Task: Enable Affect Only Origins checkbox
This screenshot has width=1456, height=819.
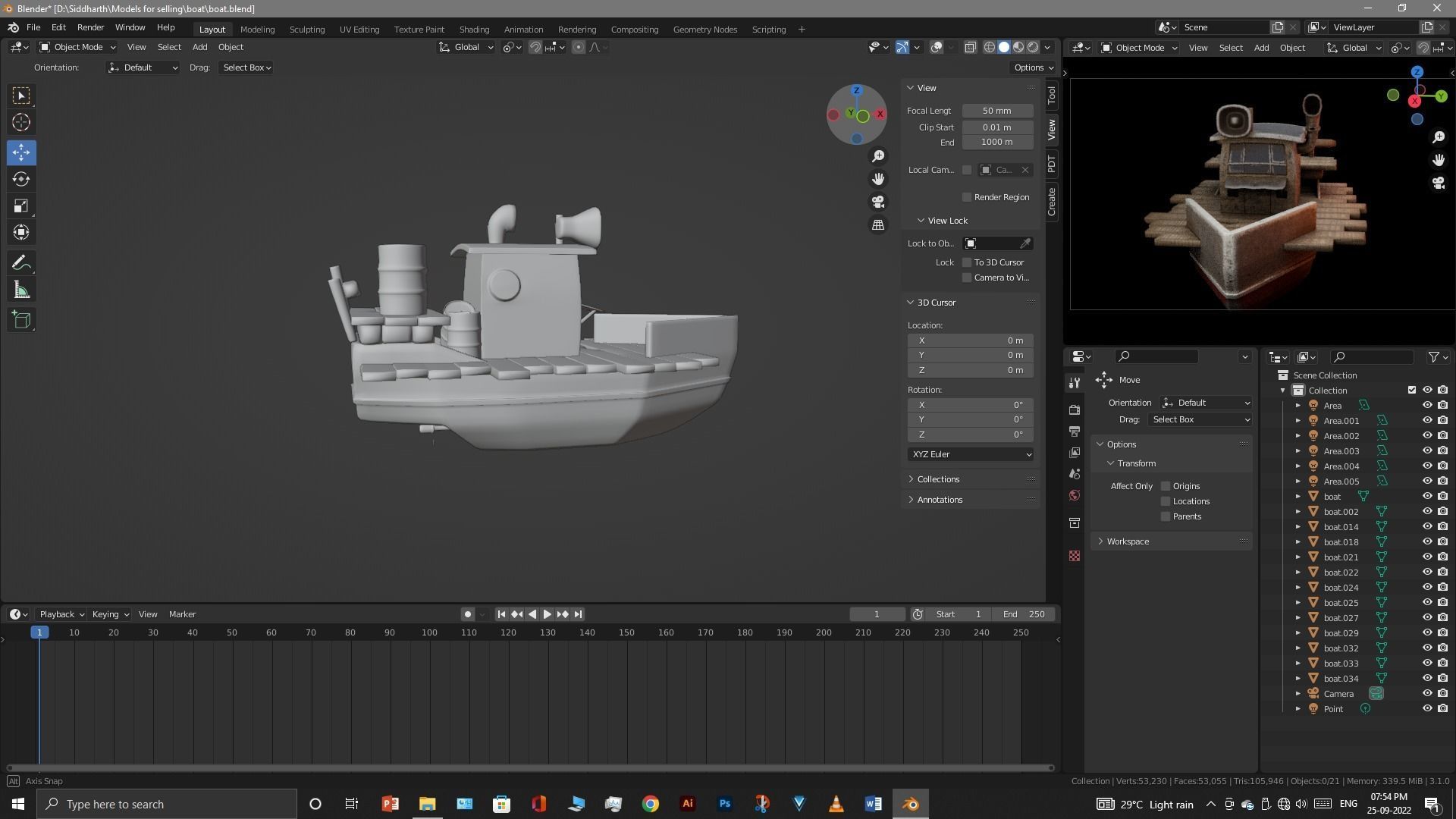Action: 1166,486
